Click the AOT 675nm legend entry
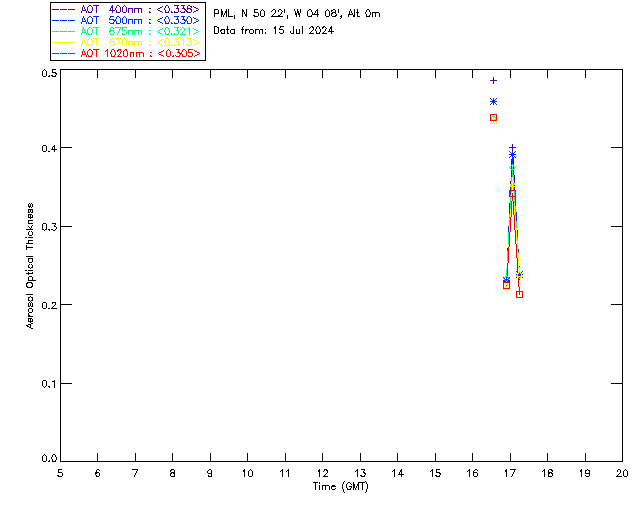 tap(126, 31)
